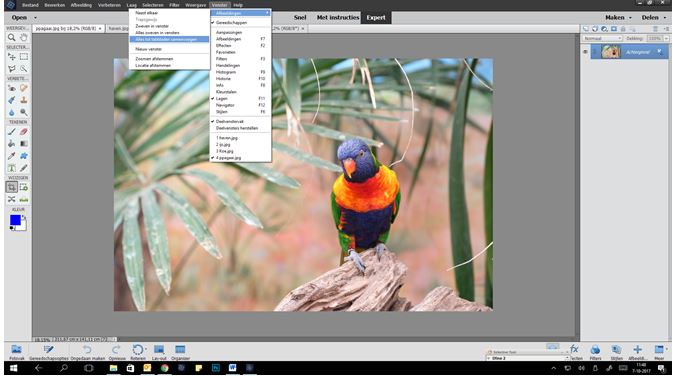The image size is (673, 376).
Task: Open the Stijlen panel
Action: pos(616,352)
